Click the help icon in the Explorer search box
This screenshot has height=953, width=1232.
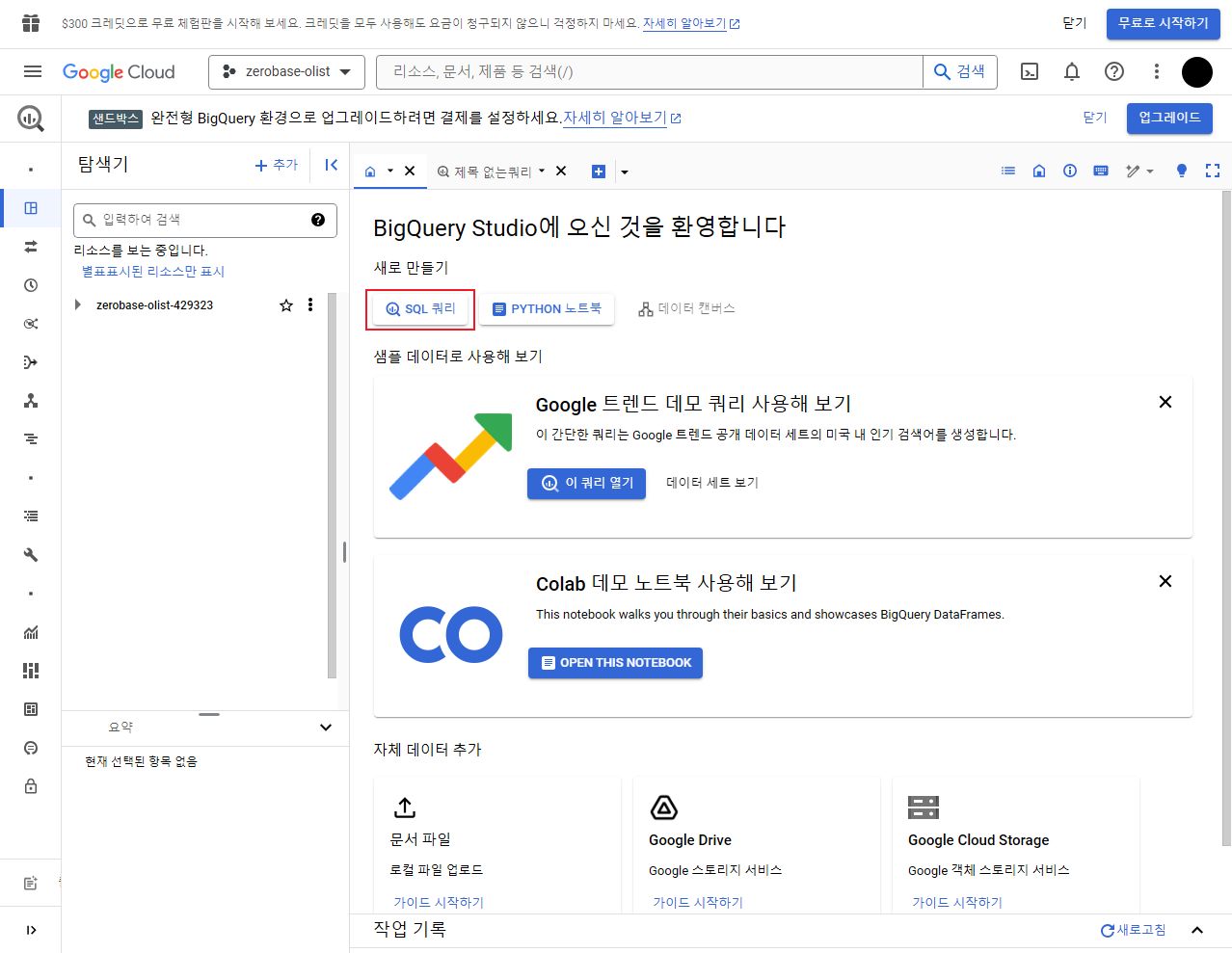tap(318, 220)
